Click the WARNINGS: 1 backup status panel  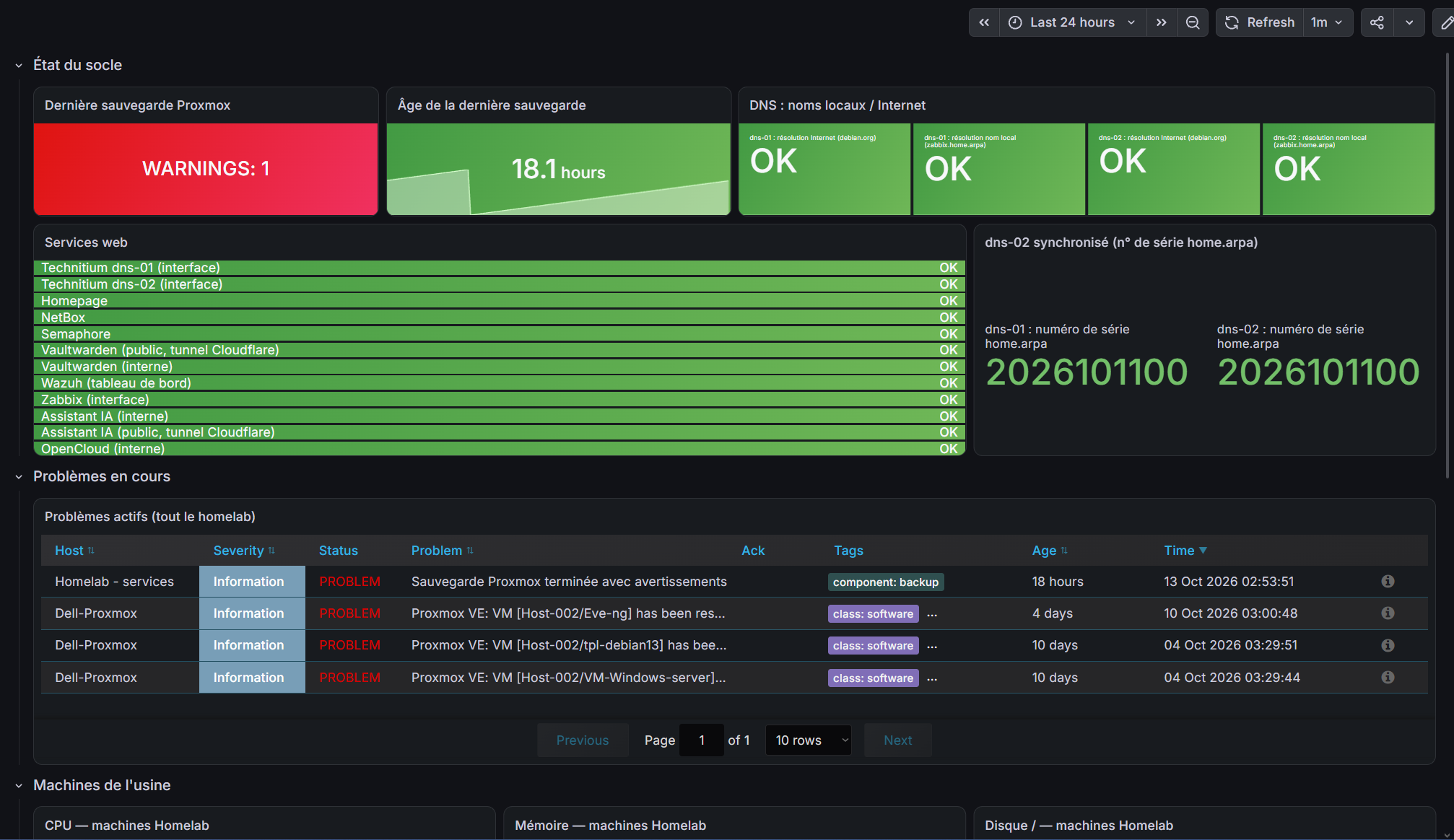206,169
